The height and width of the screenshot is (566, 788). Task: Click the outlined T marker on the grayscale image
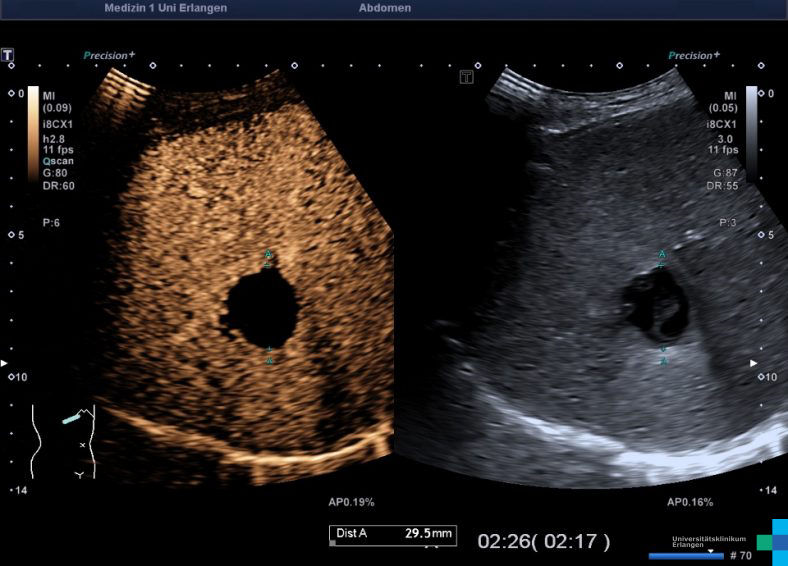(x=466, y=77)
